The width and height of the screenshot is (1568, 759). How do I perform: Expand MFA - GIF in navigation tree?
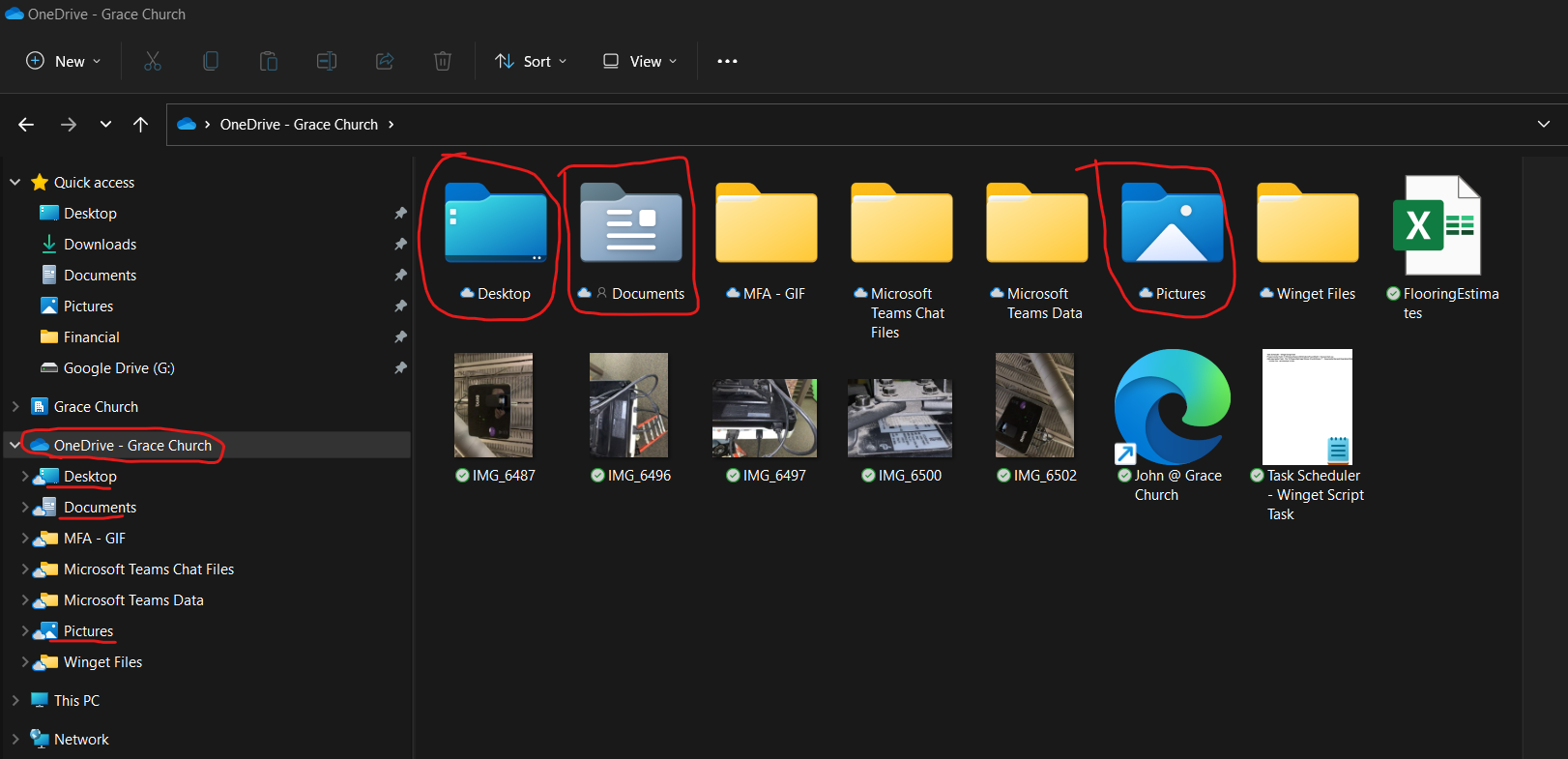click(x=24, y=539)
